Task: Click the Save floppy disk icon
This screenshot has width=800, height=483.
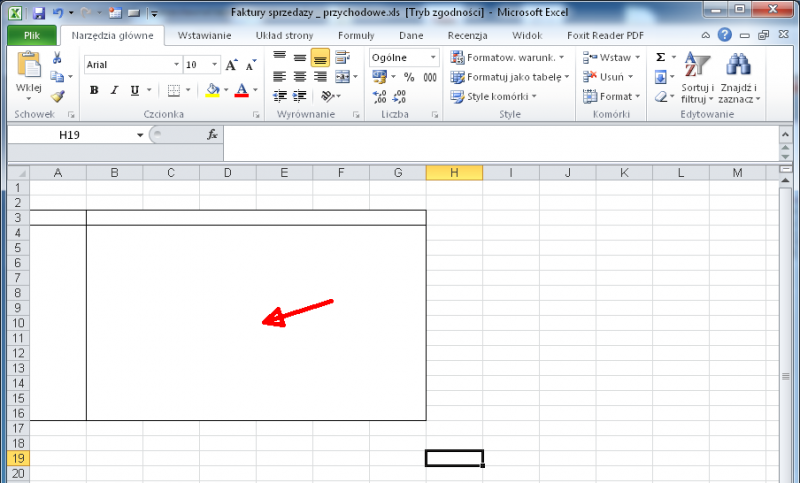Action: [39, 13]
